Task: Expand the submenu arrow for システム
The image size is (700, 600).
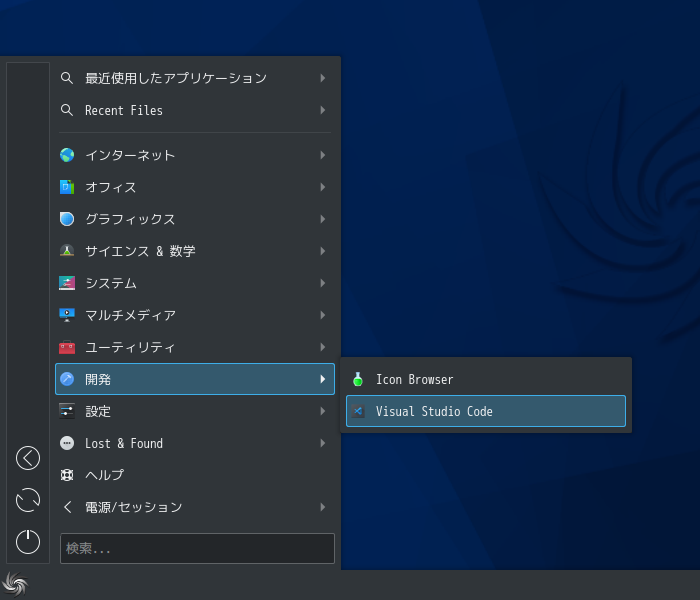Action: pos(323,283)
